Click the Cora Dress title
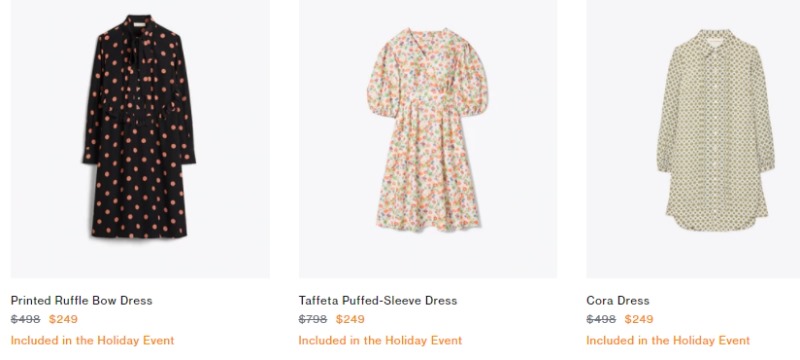Image resolution: width=800 pixels, height=360 pixels. click(618, 300)
